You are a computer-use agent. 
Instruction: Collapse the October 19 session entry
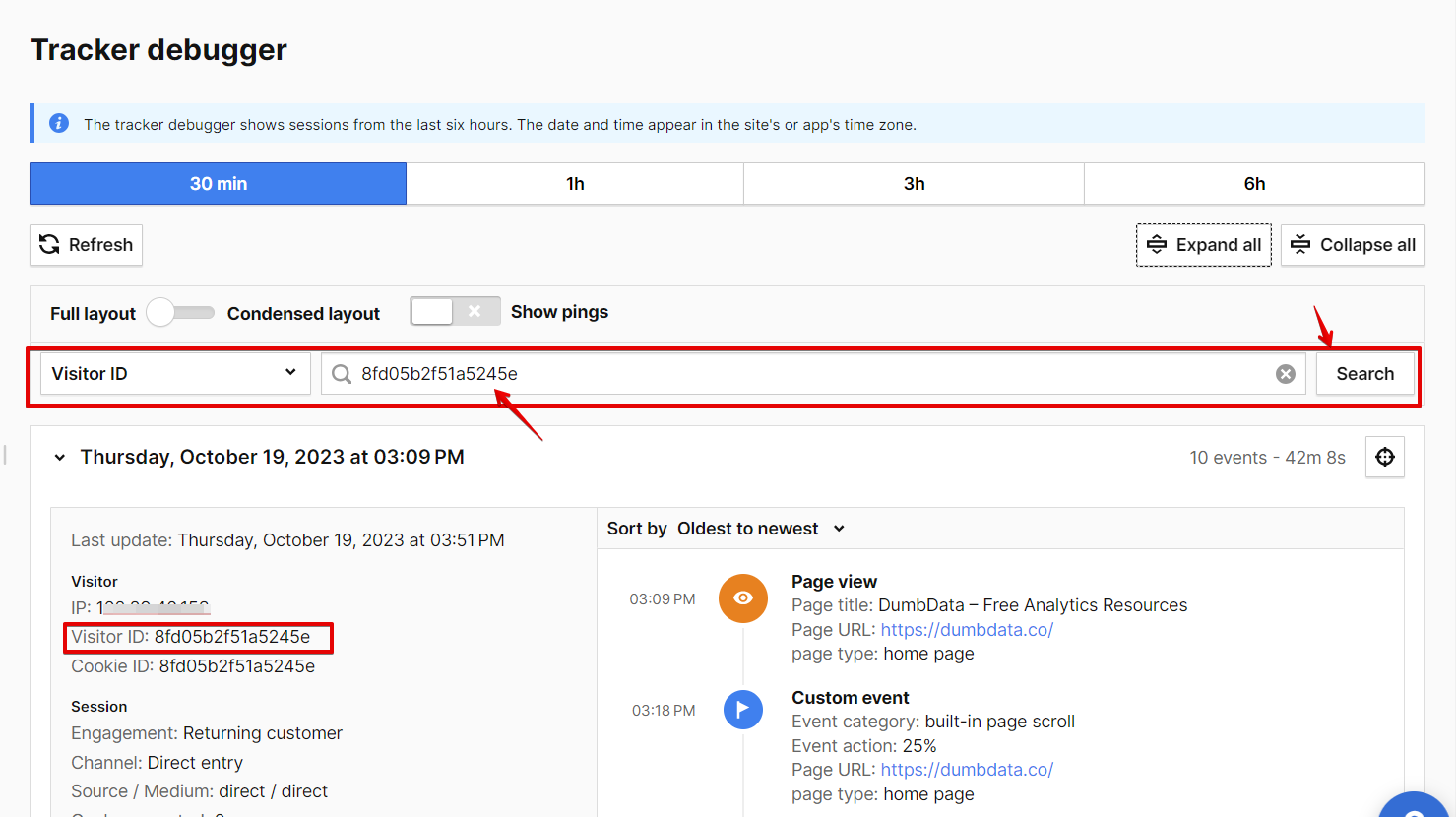pyautogui.click(x=59, y=457)
